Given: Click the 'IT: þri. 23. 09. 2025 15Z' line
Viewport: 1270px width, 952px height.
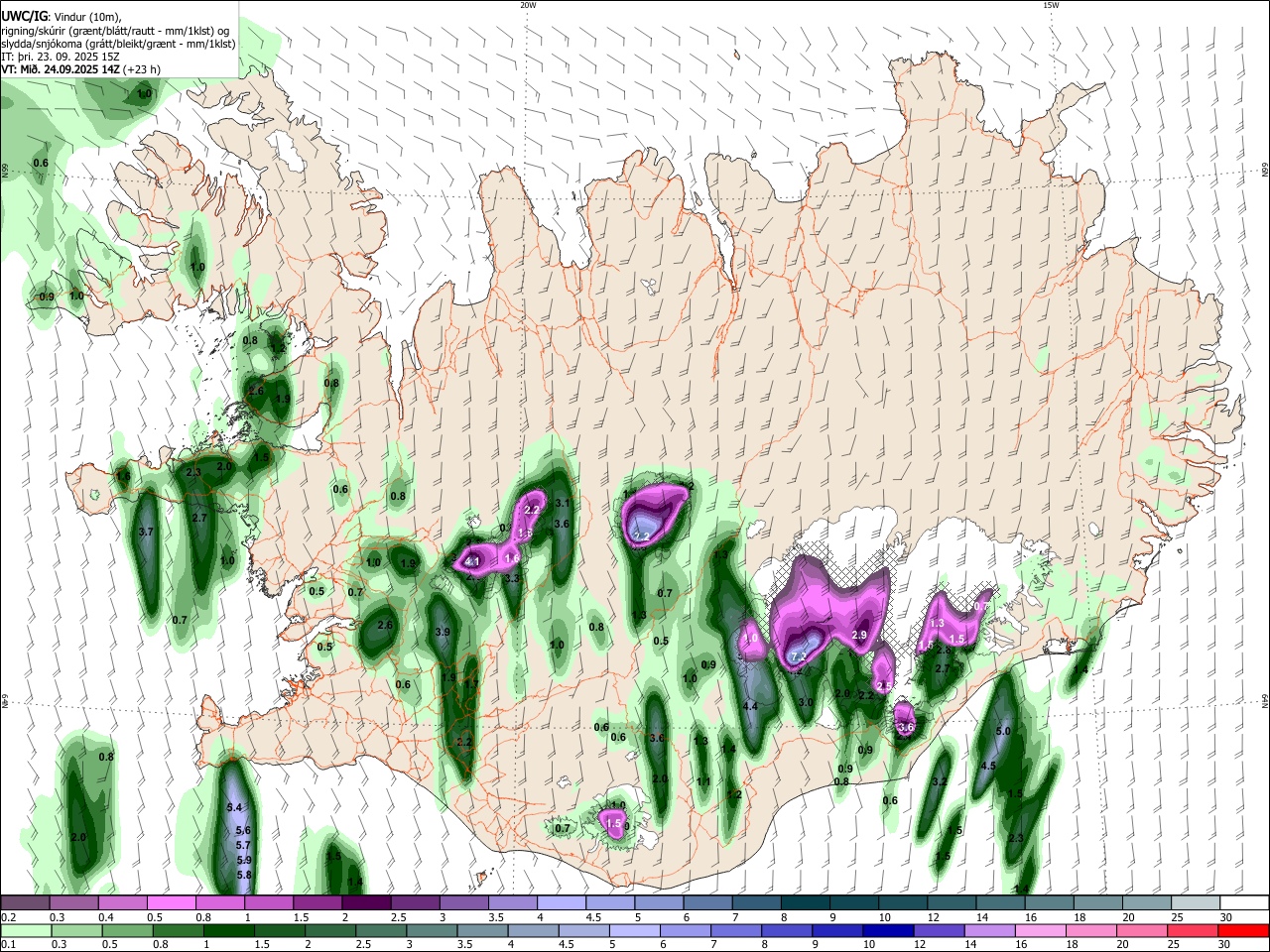Looking at the screenshot, I should pos(61,57).
